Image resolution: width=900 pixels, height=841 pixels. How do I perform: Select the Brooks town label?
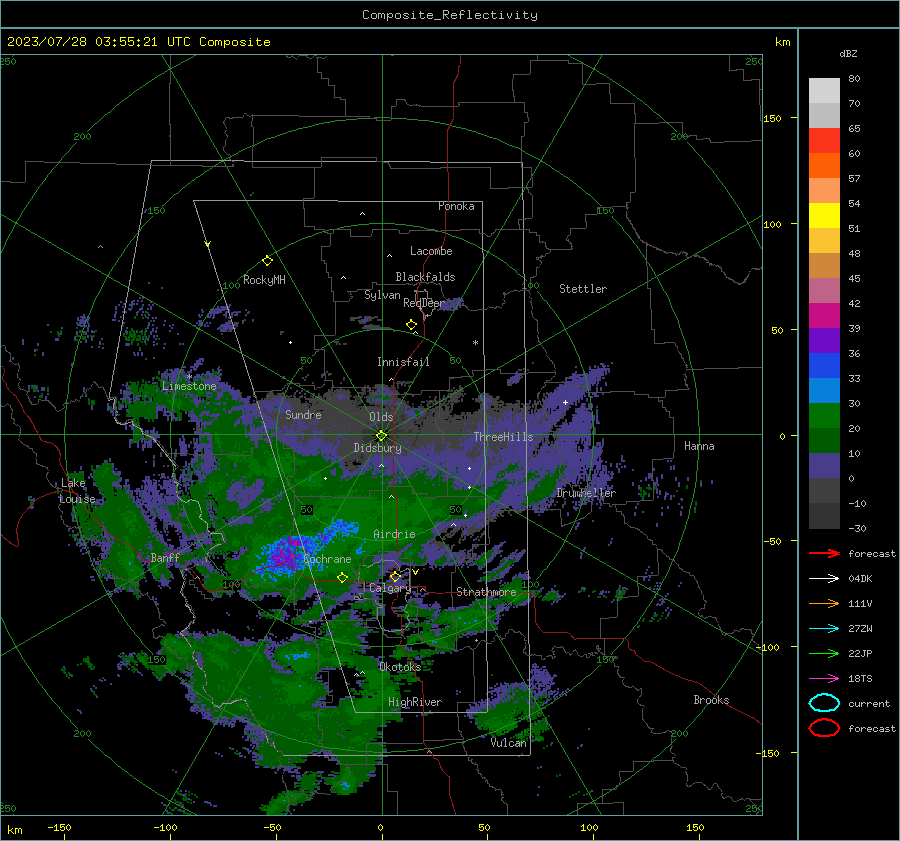pos(711,700)
